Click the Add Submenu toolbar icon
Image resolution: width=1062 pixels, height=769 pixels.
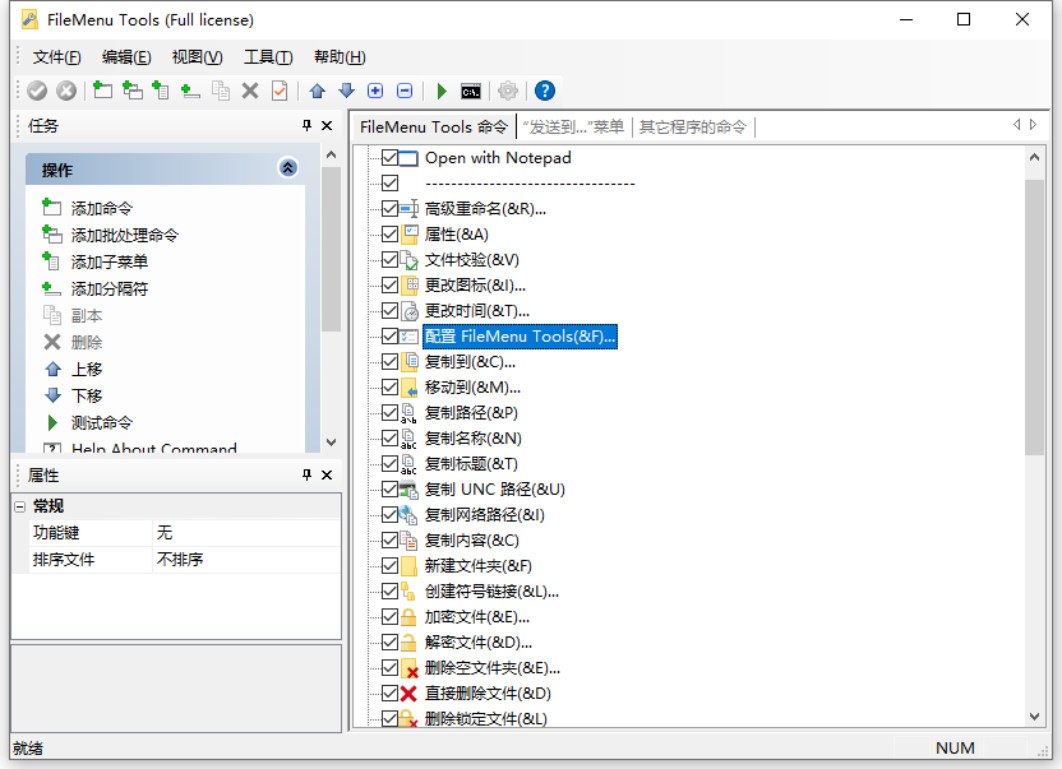[161, 90]
